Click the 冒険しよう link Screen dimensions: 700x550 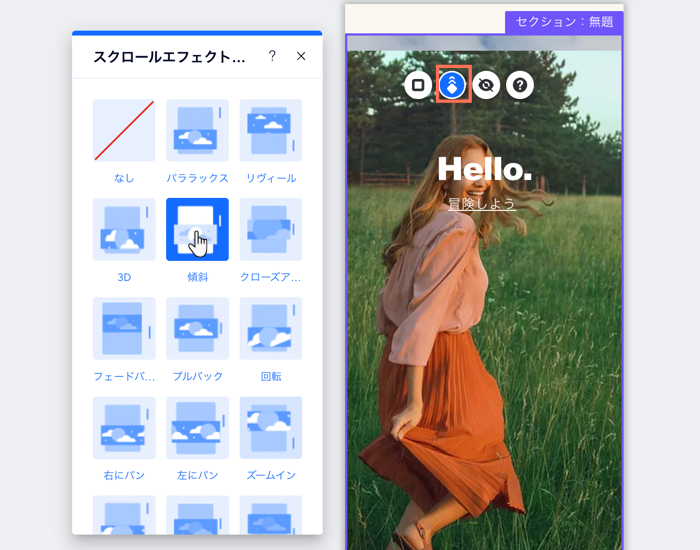(482, 204)
